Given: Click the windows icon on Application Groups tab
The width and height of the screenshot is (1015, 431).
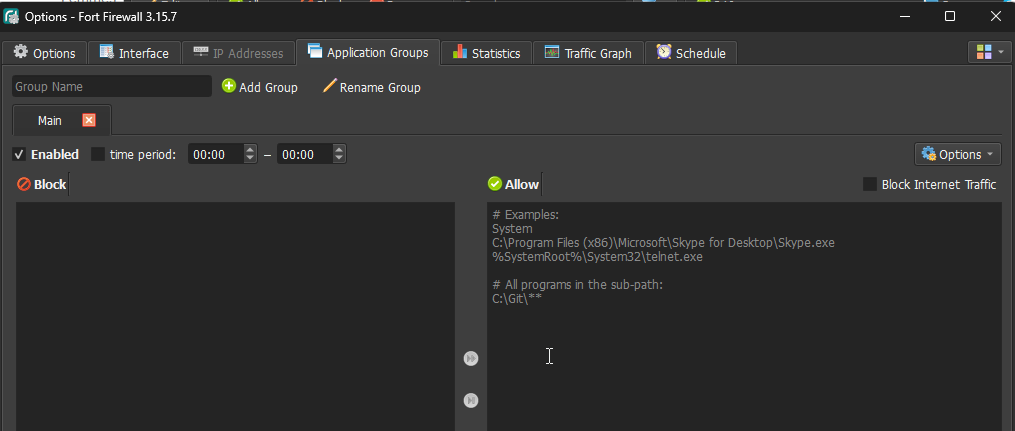Looking at the screenshot, I should (315, 50).
